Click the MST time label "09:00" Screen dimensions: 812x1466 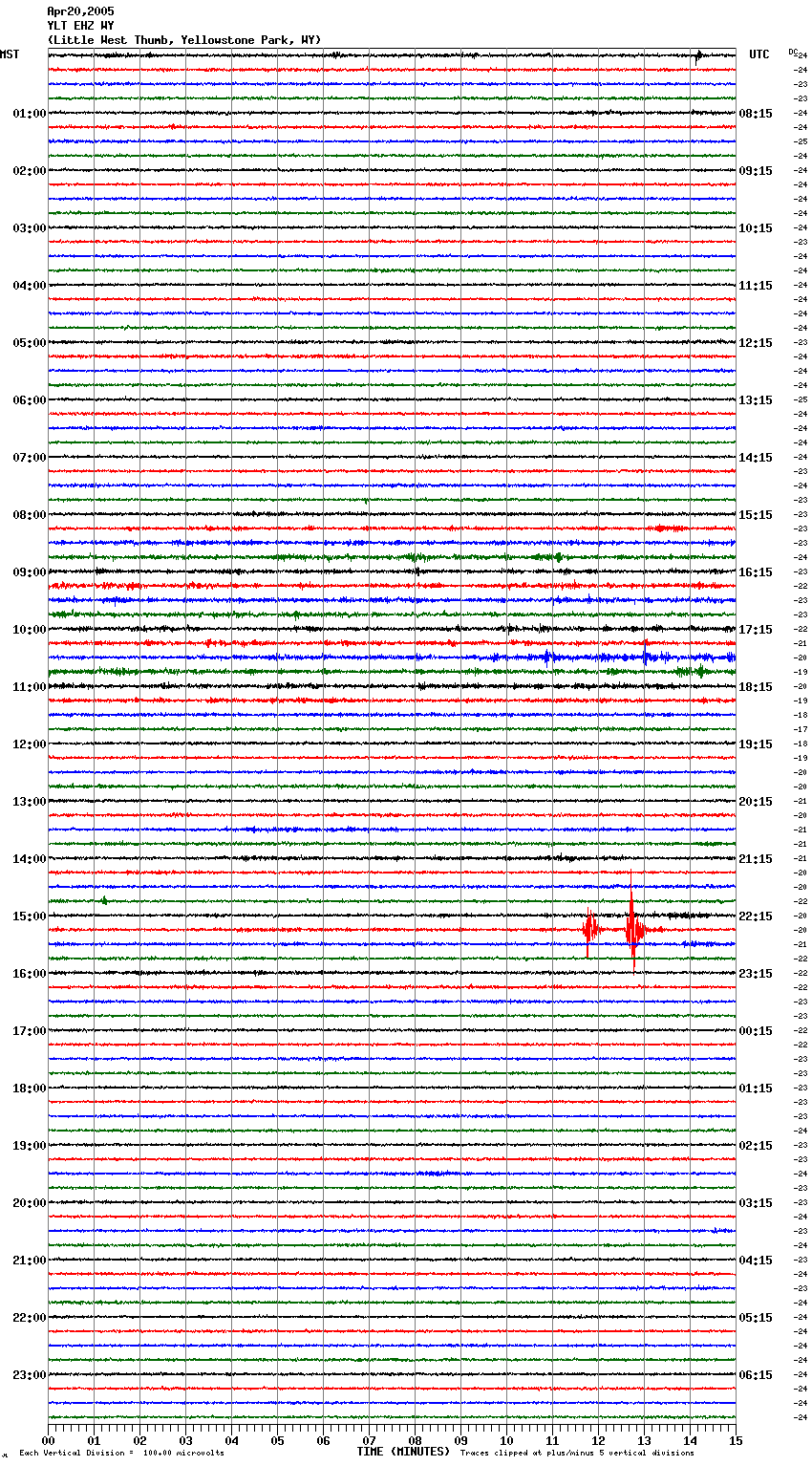tap(30, 572)
